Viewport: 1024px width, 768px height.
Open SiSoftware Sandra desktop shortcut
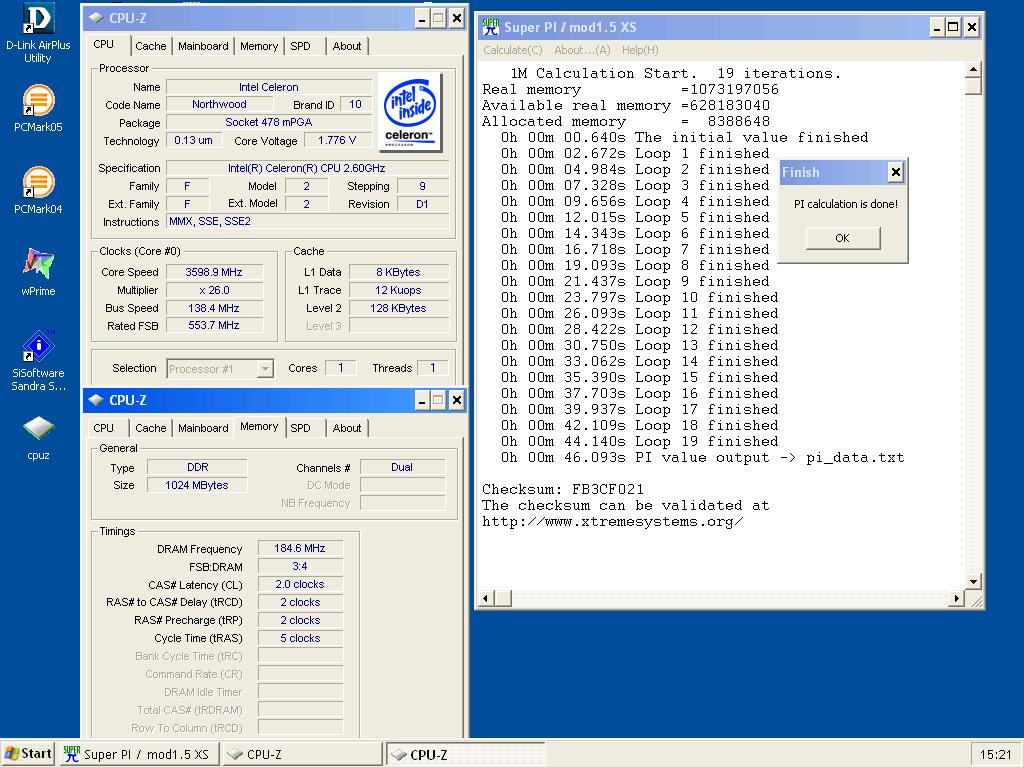[x=38, y=360]
